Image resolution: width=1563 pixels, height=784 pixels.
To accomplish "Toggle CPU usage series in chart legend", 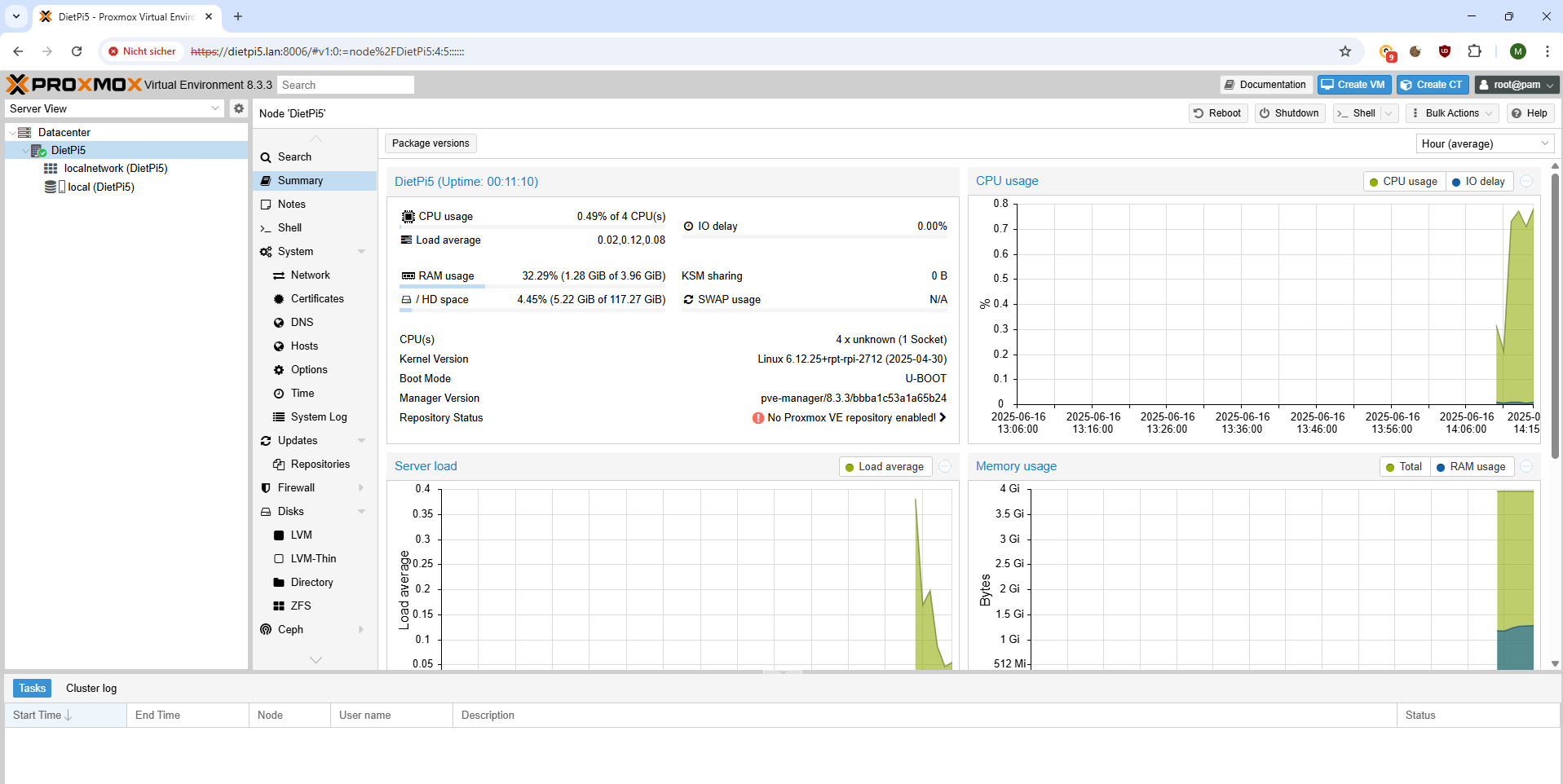I will [1404, 181].
